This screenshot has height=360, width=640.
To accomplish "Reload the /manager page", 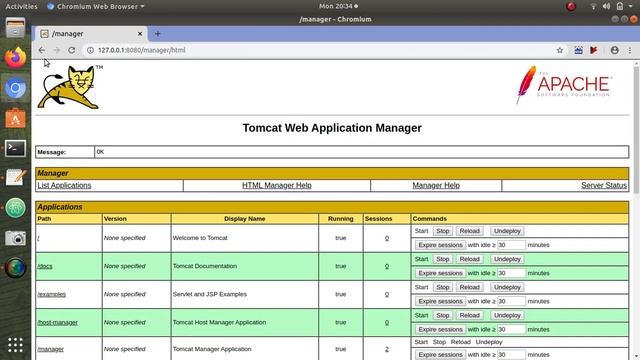I will click(x=72, y=50).
